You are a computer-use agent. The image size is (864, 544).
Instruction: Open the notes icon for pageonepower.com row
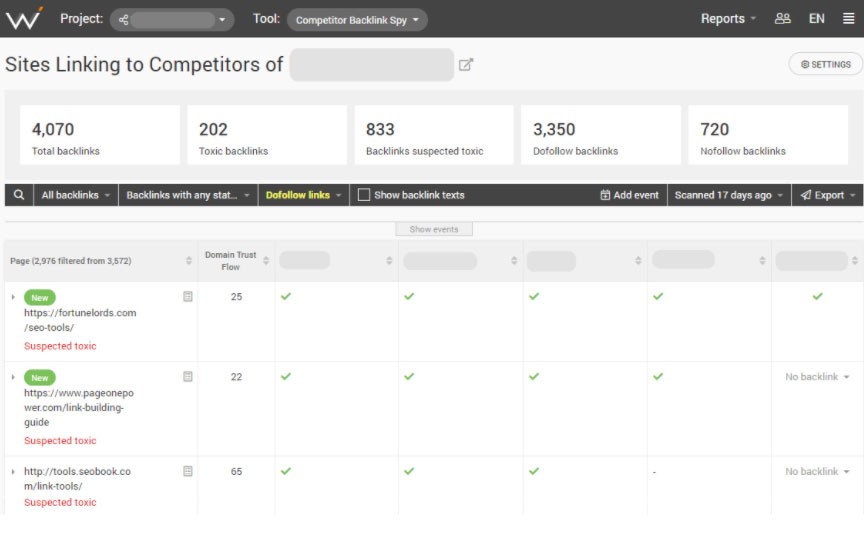[x=187, y=377]
